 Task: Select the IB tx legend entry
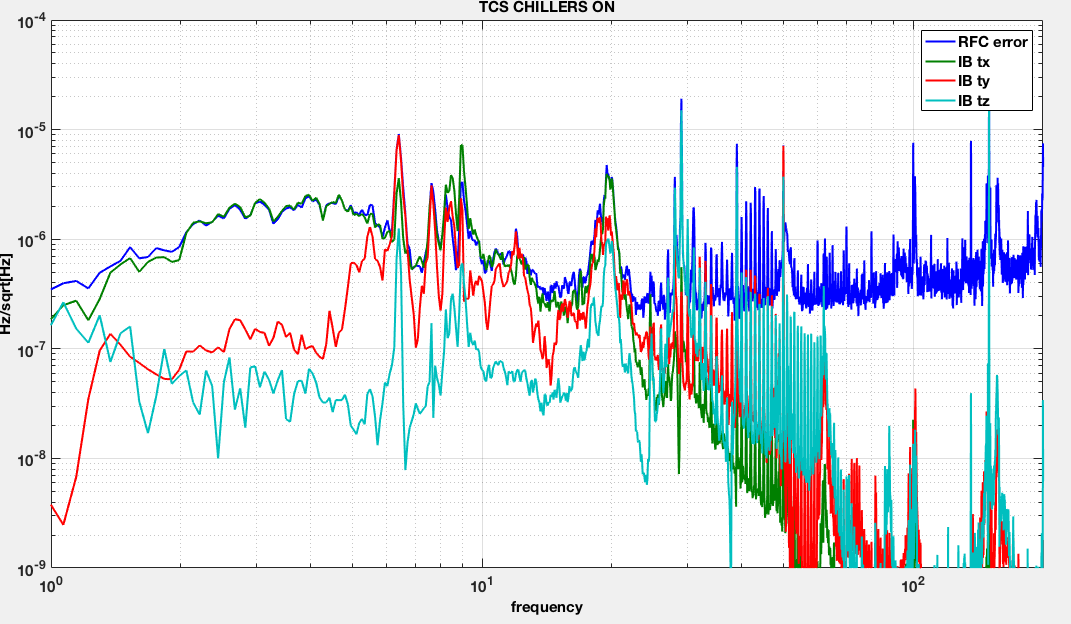click(958, 62)
